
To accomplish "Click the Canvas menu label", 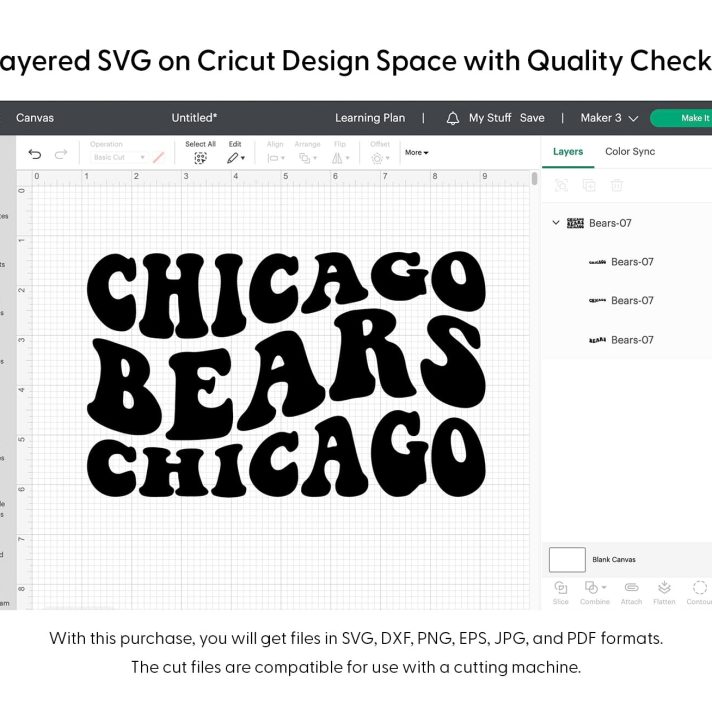I will click(35, 118).
